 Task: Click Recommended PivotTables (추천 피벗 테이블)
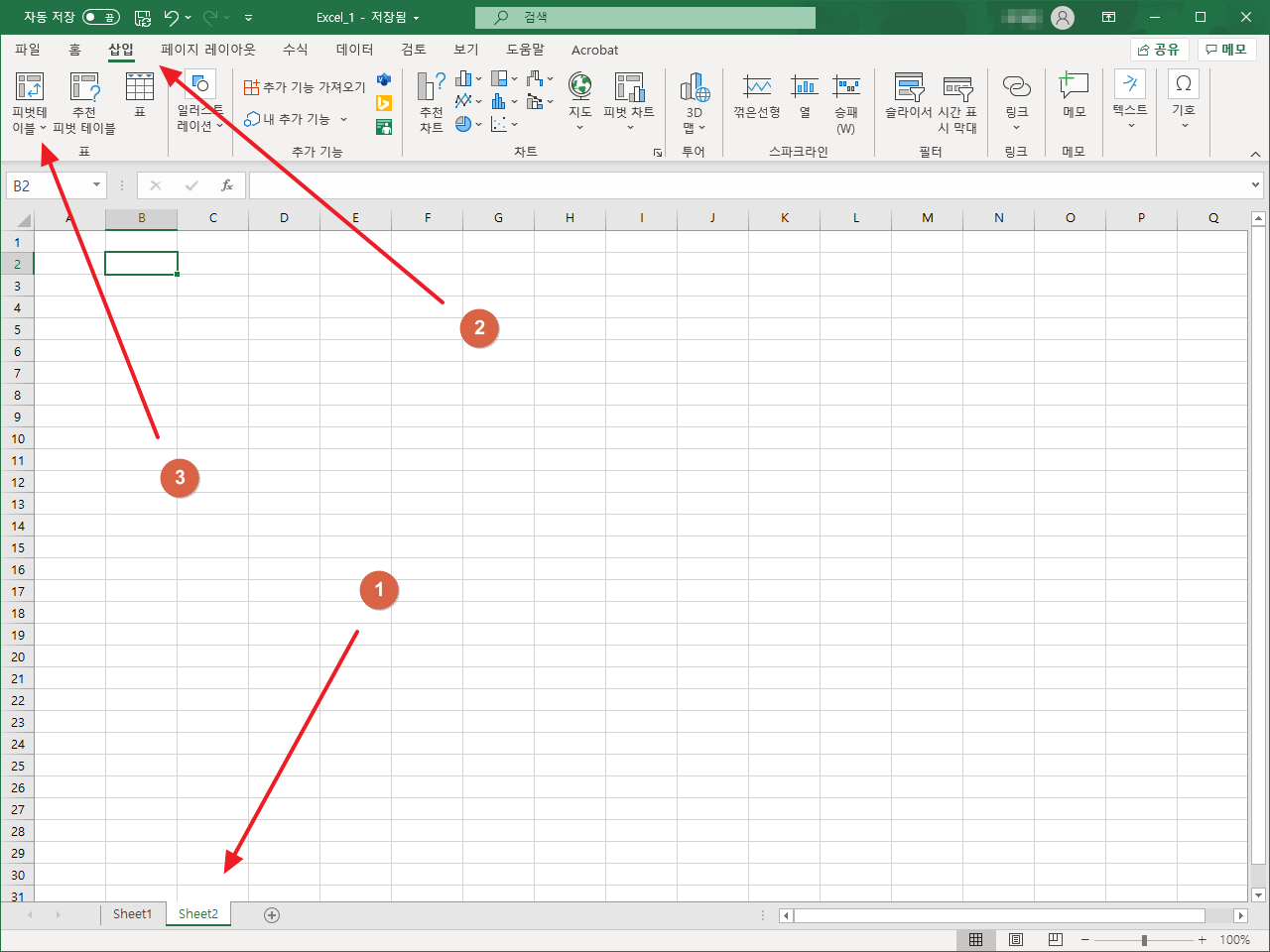[x=84, y=103]
